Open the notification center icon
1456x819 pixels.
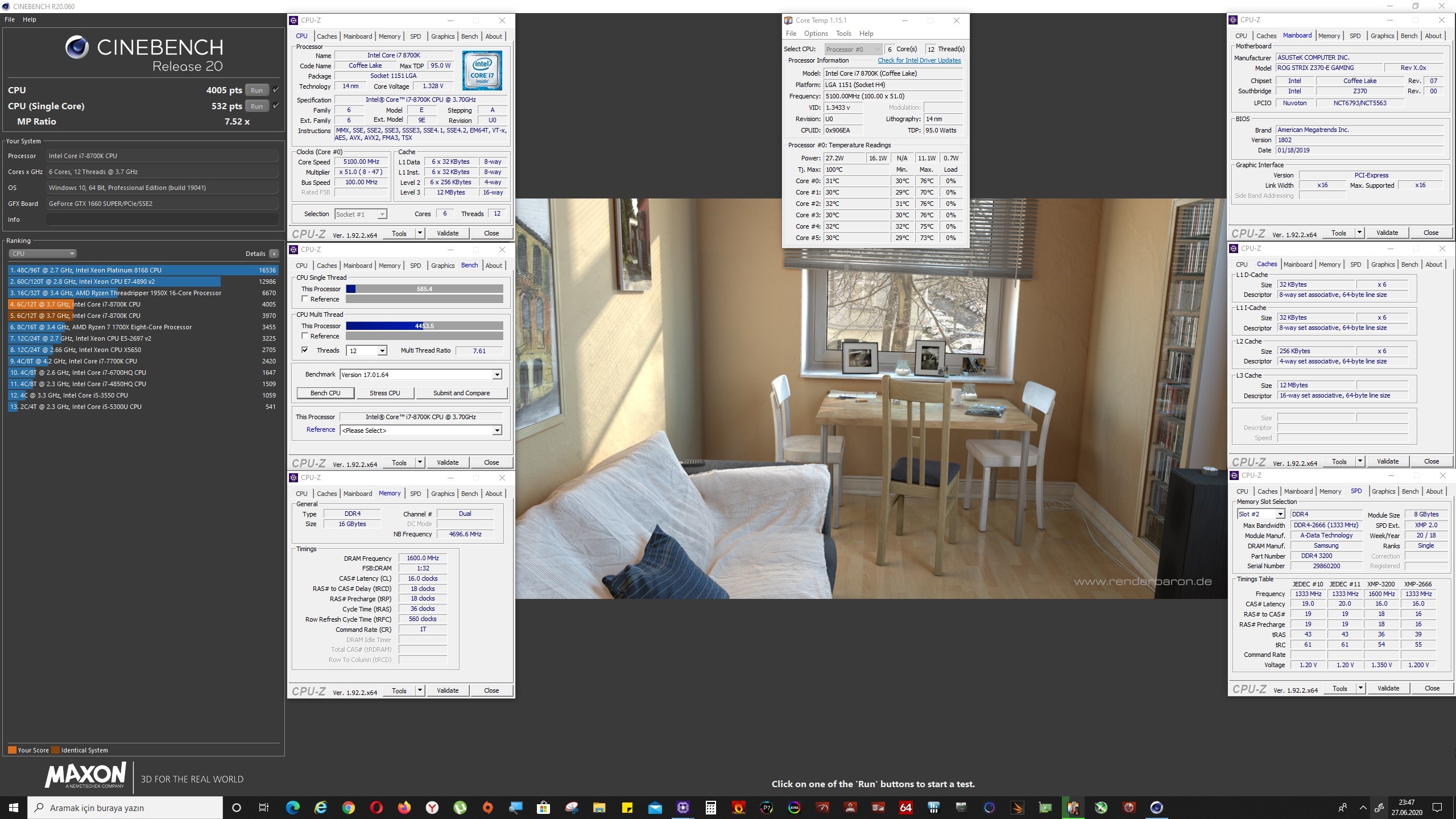click(x=1437, y=807)
